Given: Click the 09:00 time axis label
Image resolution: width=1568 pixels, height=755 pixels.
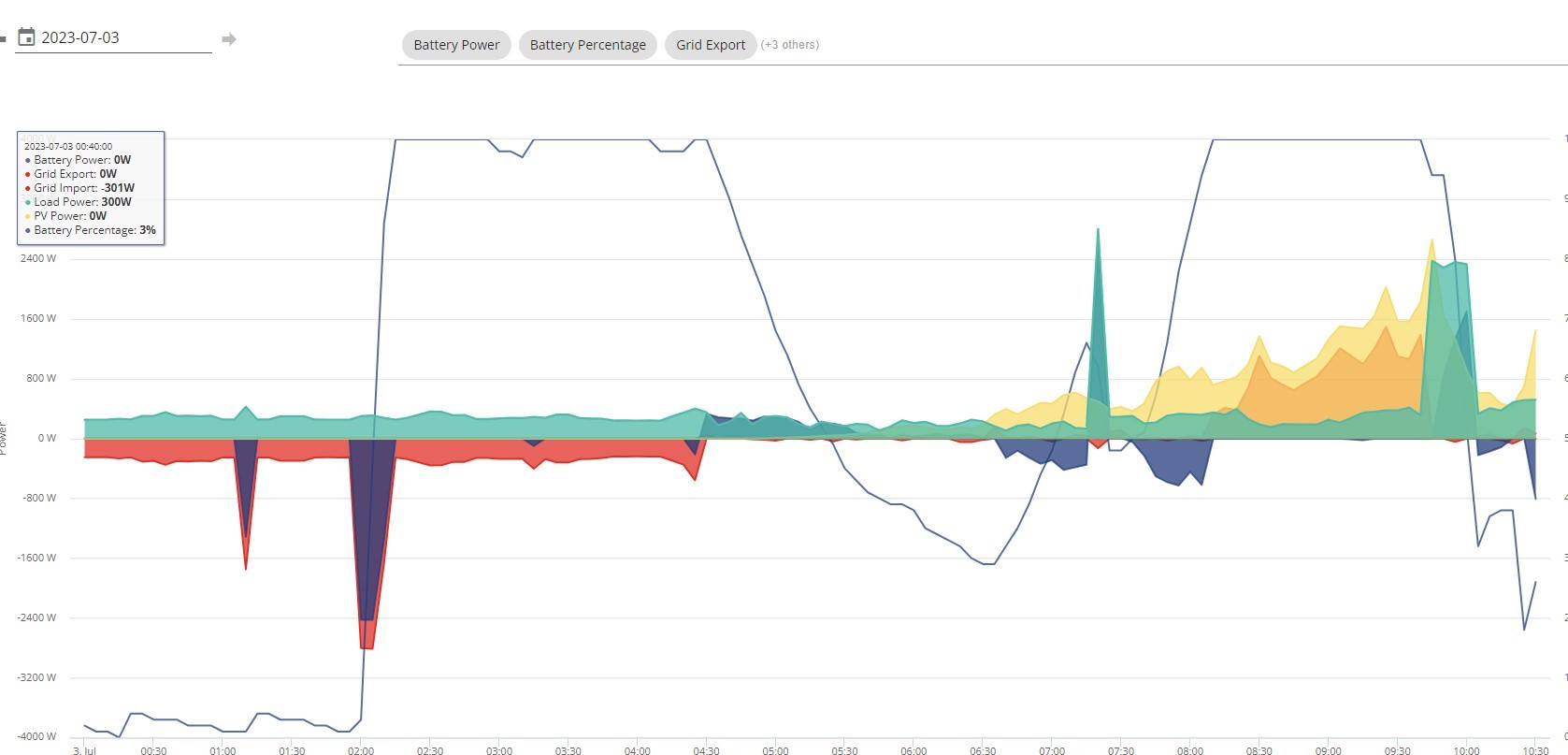Looking at the screenshot, I should click(1329, 750).
